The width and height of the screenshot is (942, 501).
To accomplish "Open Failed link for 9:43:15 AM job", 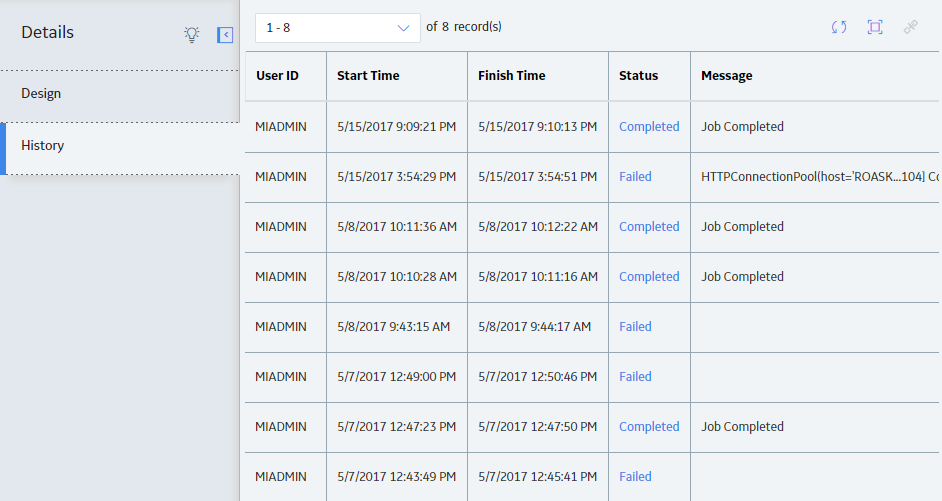I will click(x=635, y=326).
